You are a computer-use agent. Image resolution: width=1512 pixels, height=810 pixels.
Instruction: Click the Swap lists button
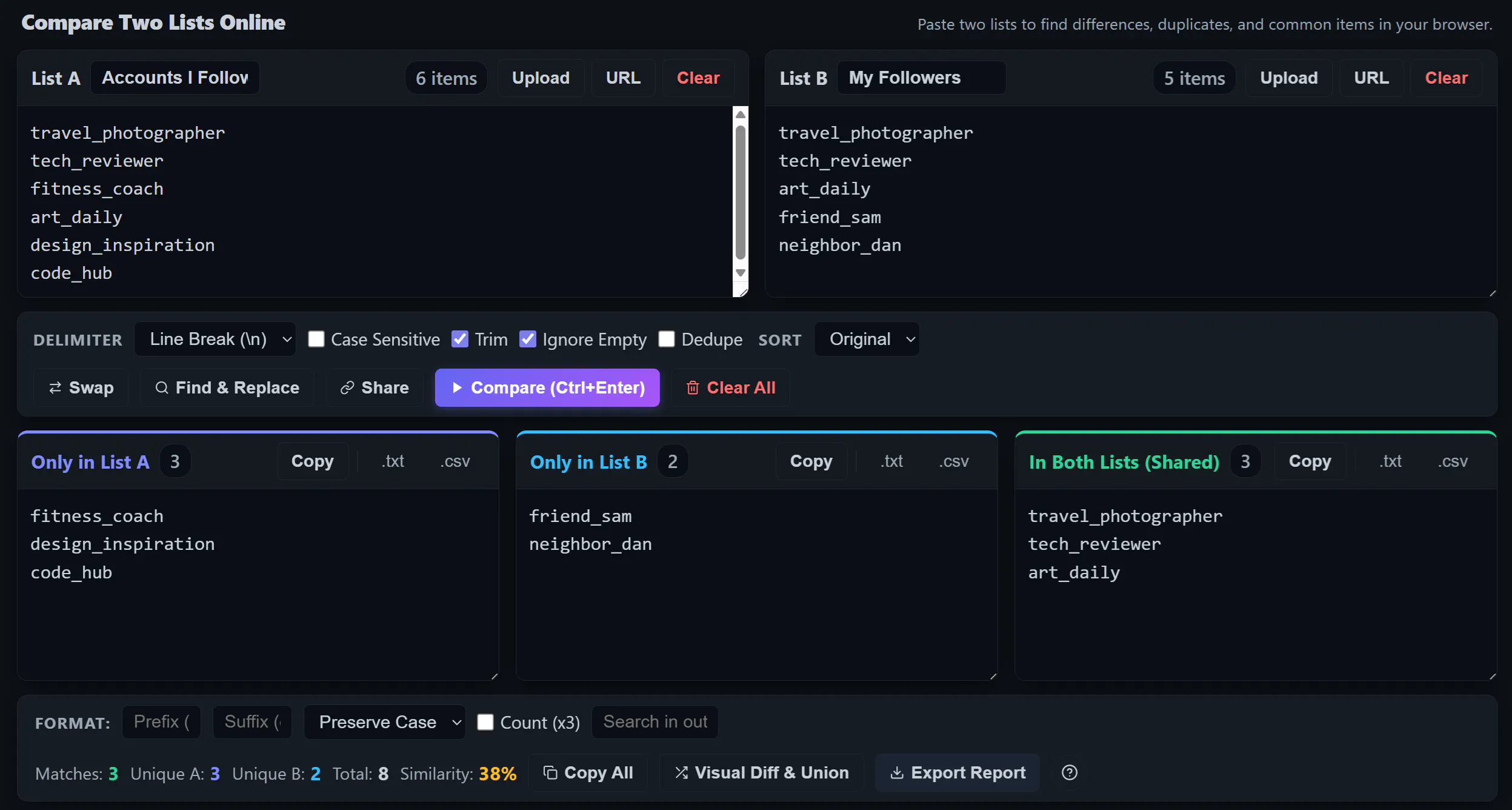(x=81, y=387)
